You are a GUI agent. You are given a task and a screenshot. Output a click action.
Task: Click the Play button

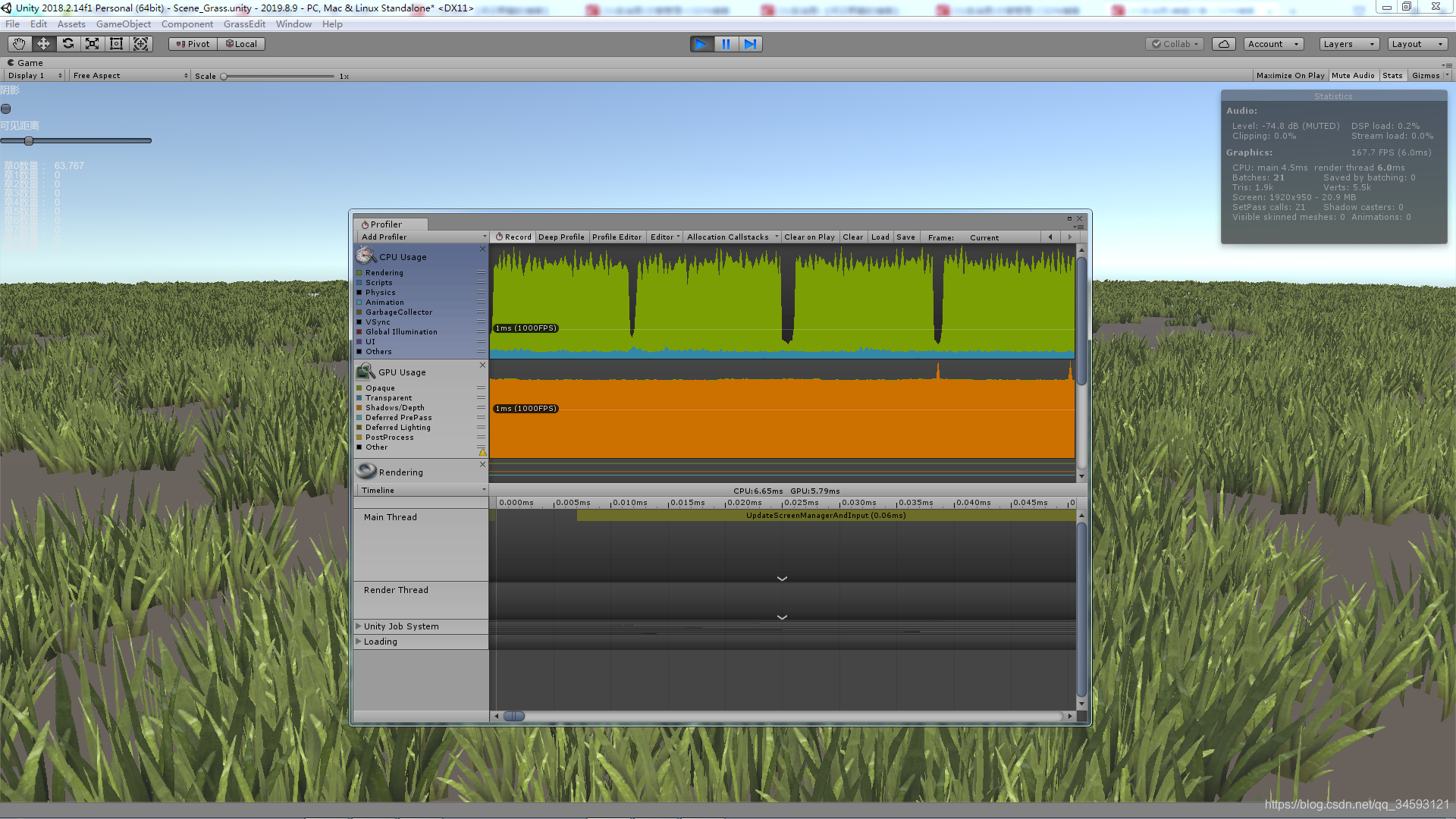pyautogui.click(x=701, y=44)
